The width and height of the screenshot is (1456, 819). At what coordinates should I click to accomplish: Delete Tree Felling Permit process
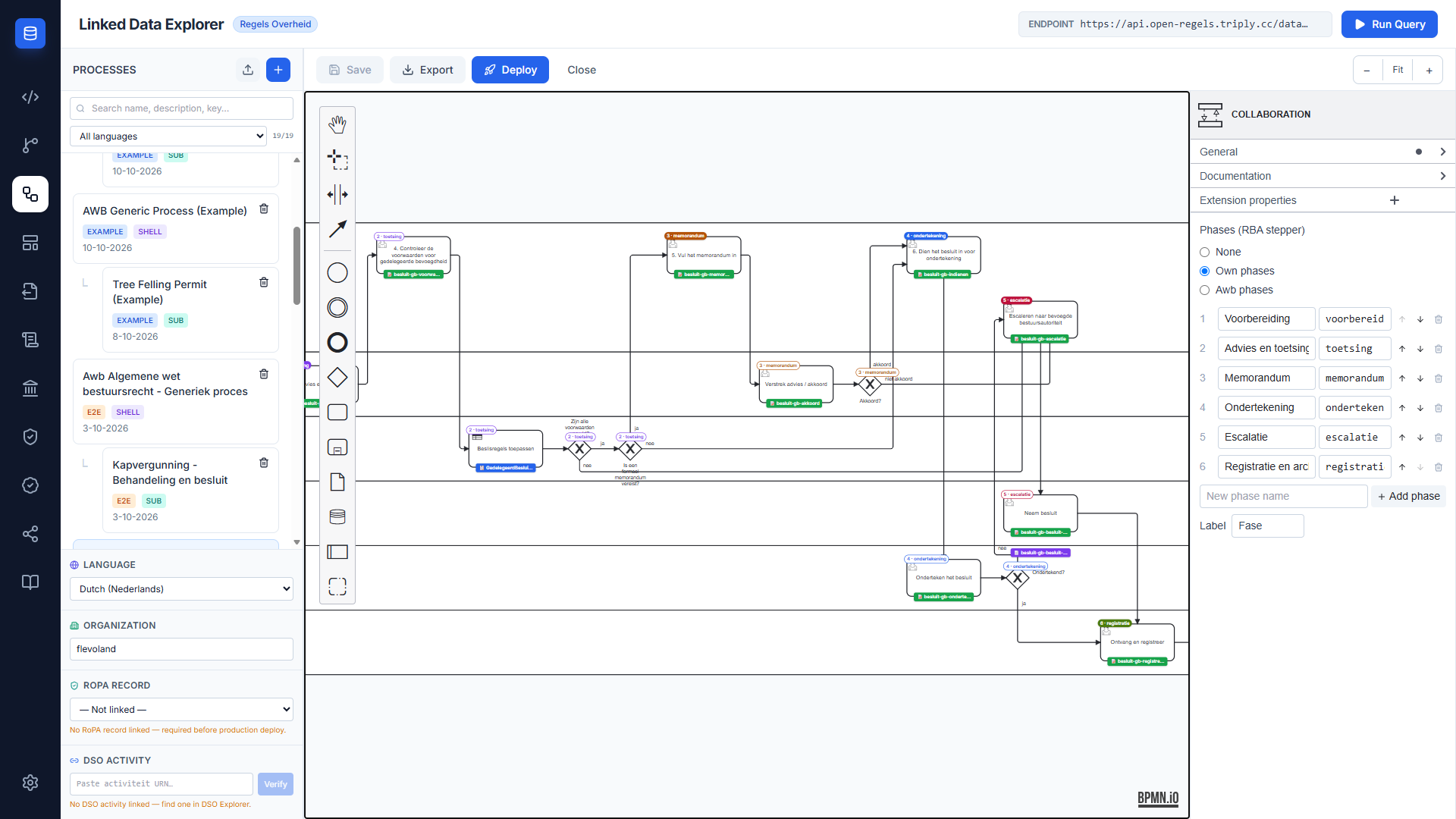(264, 282)
